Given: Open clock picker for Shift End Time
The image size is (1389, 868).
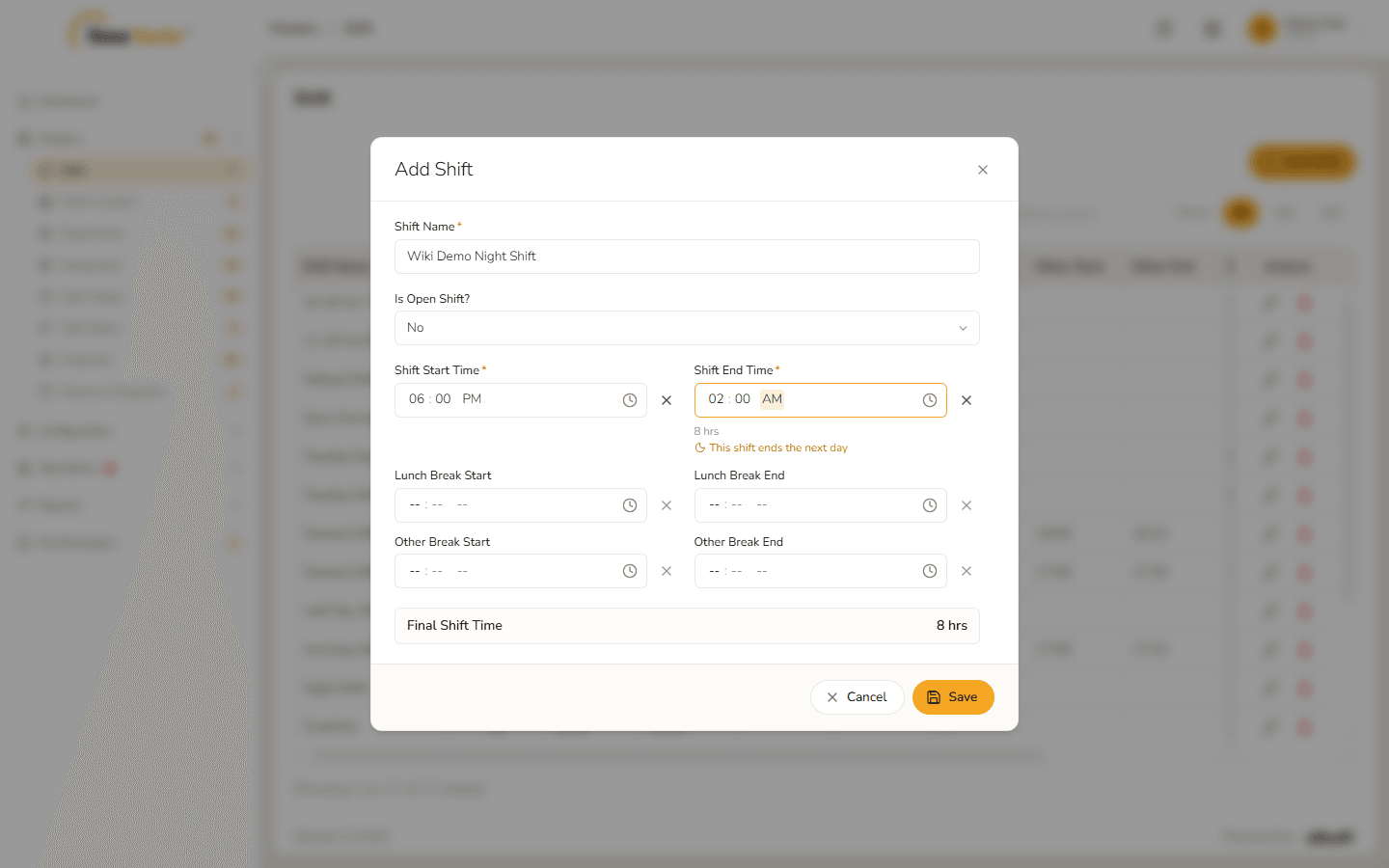Looking at the screenshot, I should (930, 400).
